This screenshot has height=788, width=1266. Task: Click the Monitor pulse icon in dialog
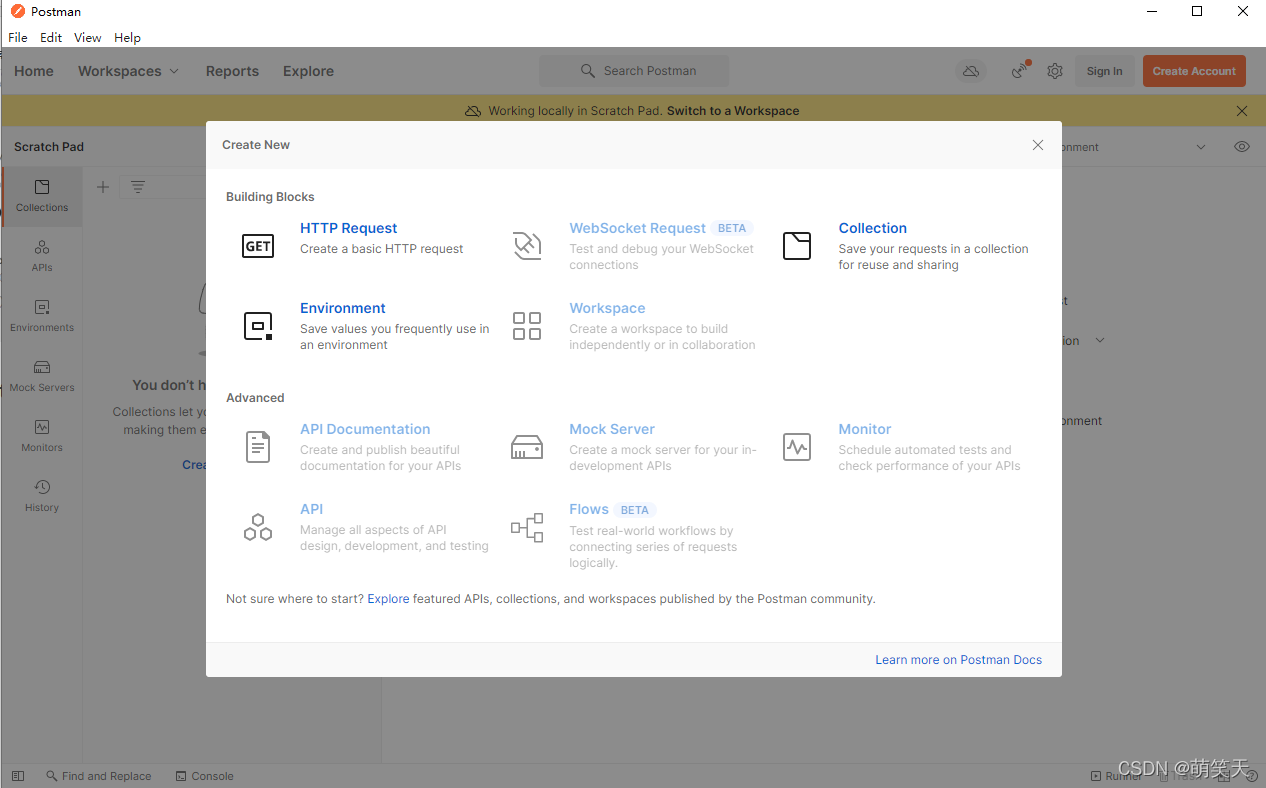pos(797,447)
